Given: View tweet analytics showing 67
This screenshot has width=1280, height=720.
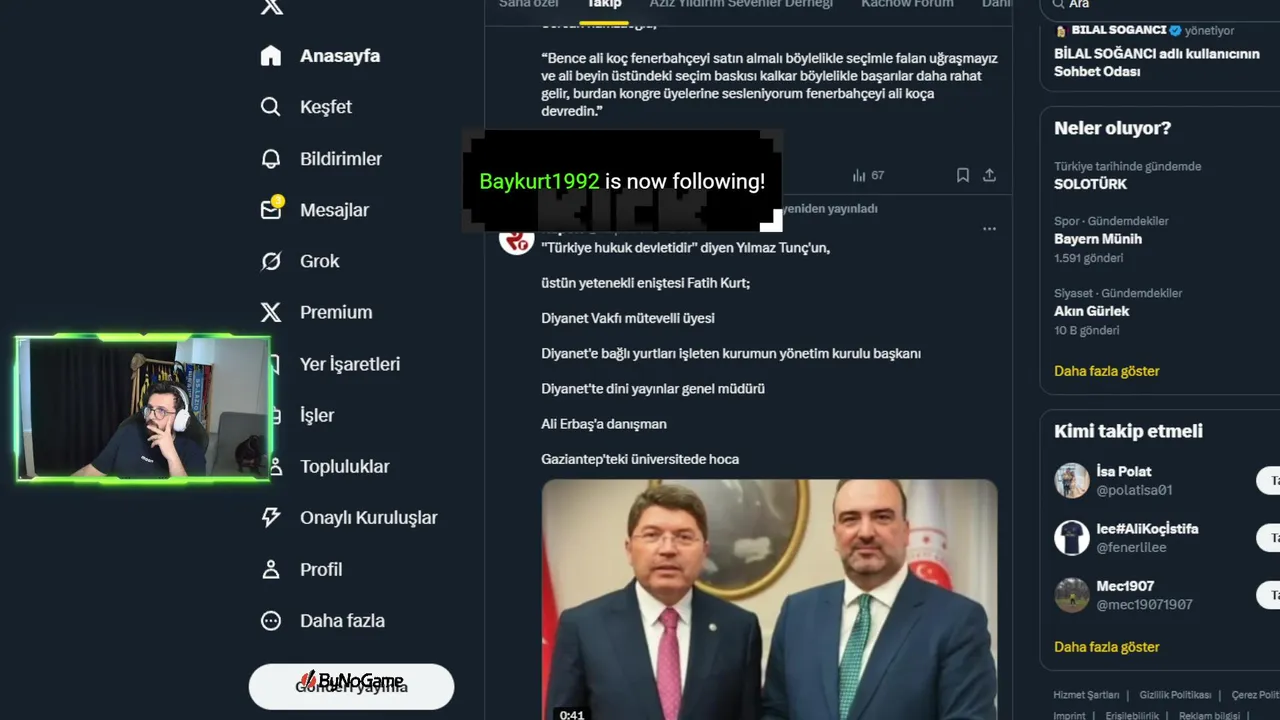Looking at the screenshot, I should pyautogui.click(x=868, y=175).
